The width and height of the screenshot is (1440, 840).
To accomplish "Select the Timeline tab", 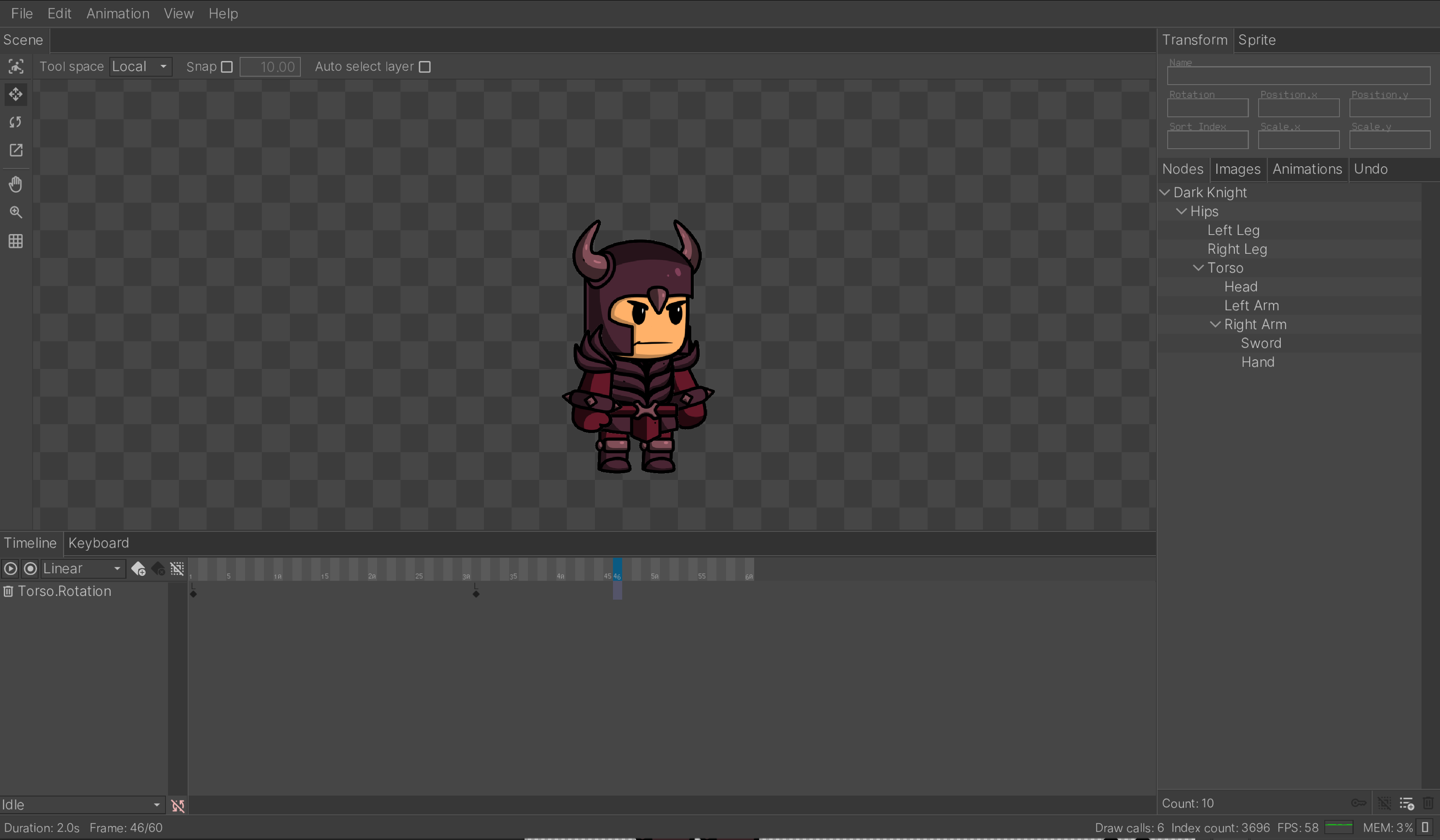I will tap(30, 543).
